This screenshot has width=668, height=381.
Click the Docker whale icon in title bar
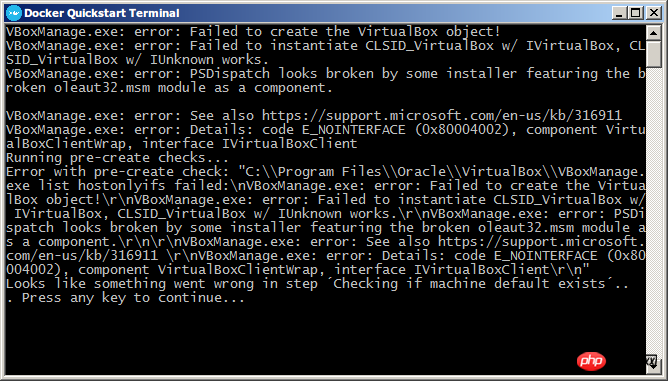point(14,13)
